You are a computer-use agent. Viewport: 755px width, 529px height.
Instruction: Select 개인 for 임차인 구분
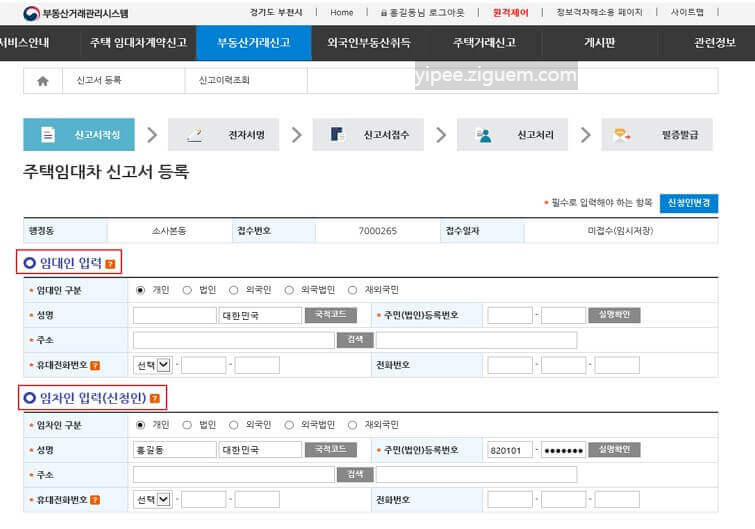click(x=140, y=425)
